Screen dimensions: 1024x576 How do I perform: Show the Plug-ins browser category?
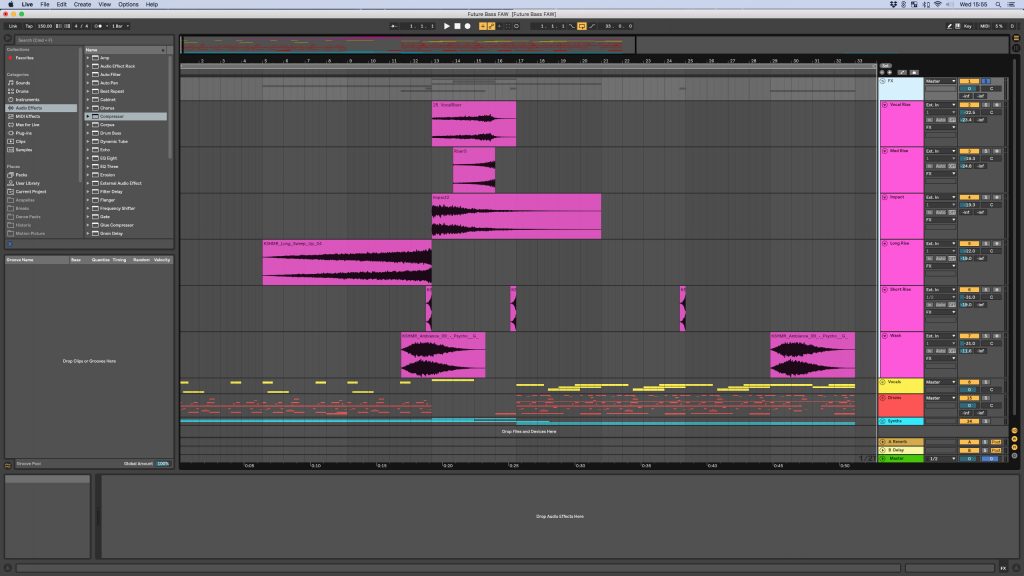pyautogui.click(x=23, y=133)
